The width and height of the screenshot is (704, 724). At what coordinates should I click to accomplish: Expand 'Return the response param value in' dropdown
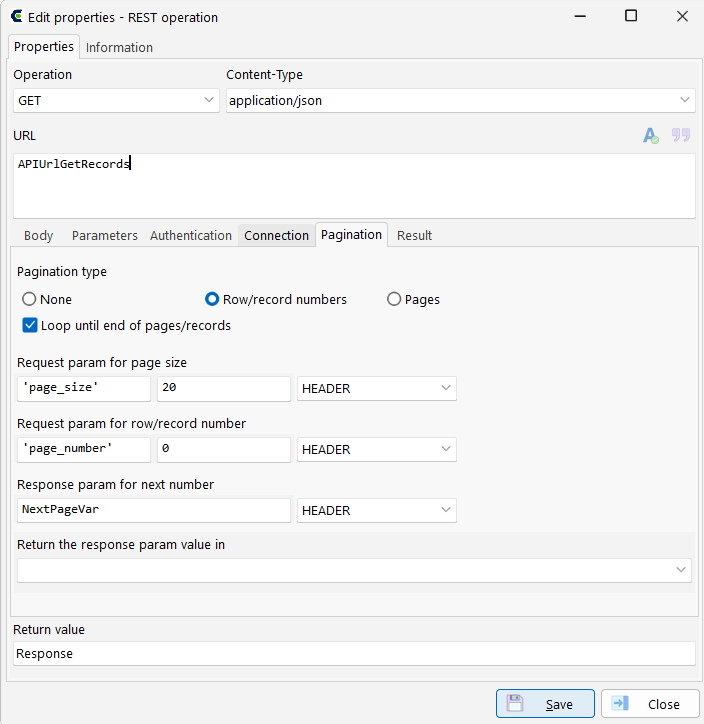pos(354,570)
